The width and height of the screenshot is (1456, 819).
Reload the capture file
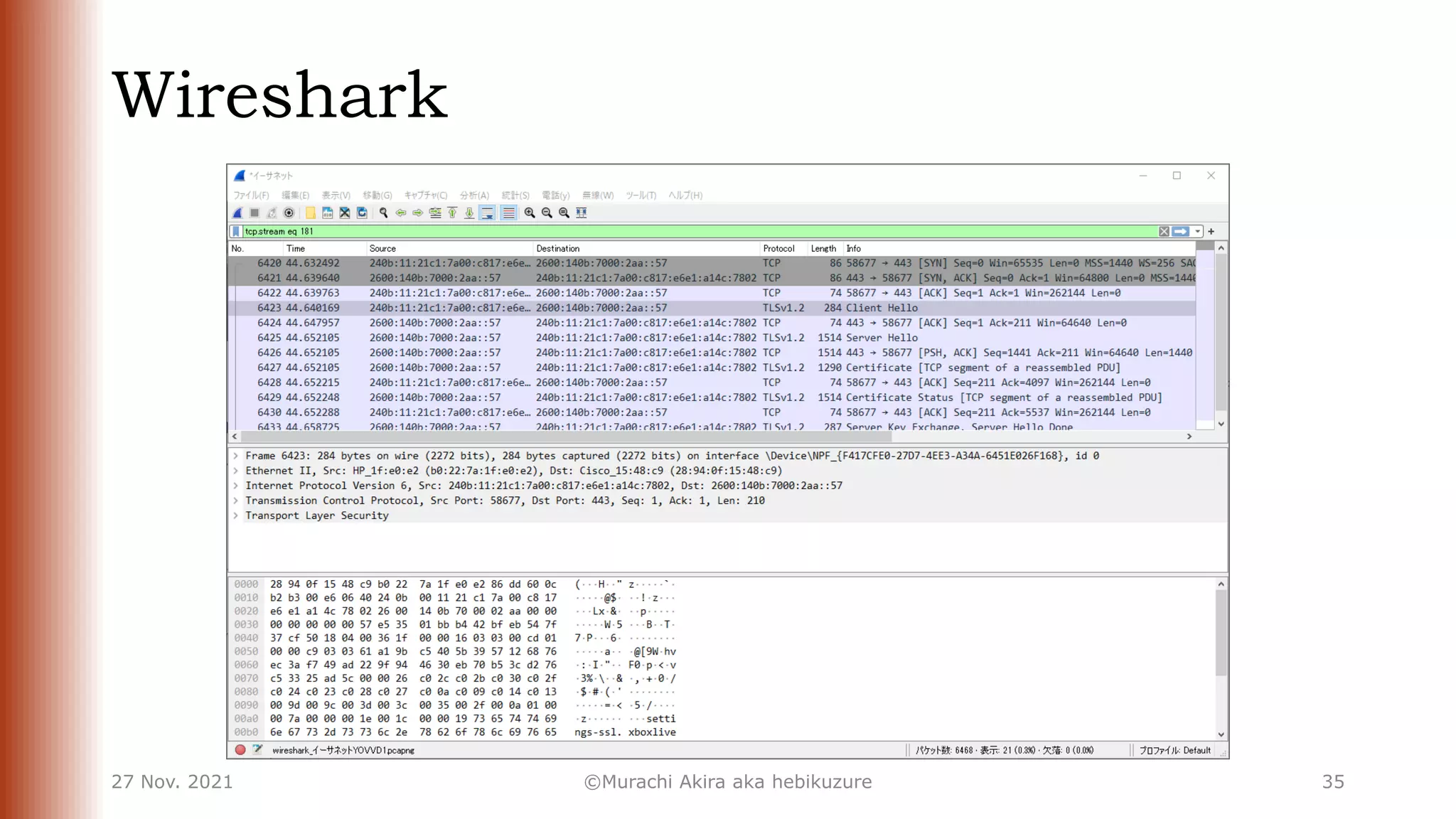coord(362,213)
